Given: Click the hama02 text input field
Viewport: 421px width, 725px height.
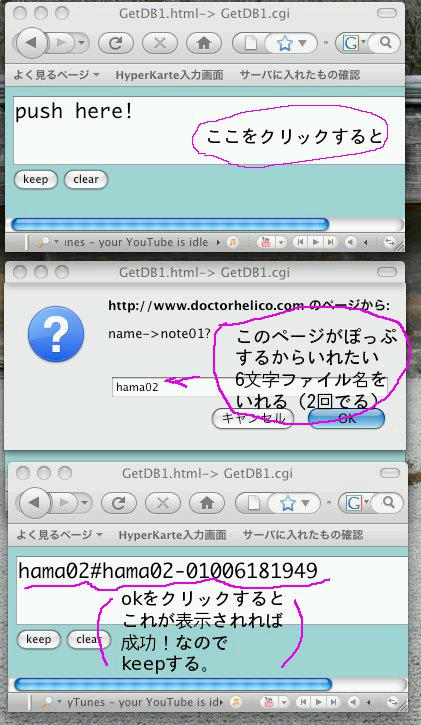Looking at the screenshot, I should point(250,387).
